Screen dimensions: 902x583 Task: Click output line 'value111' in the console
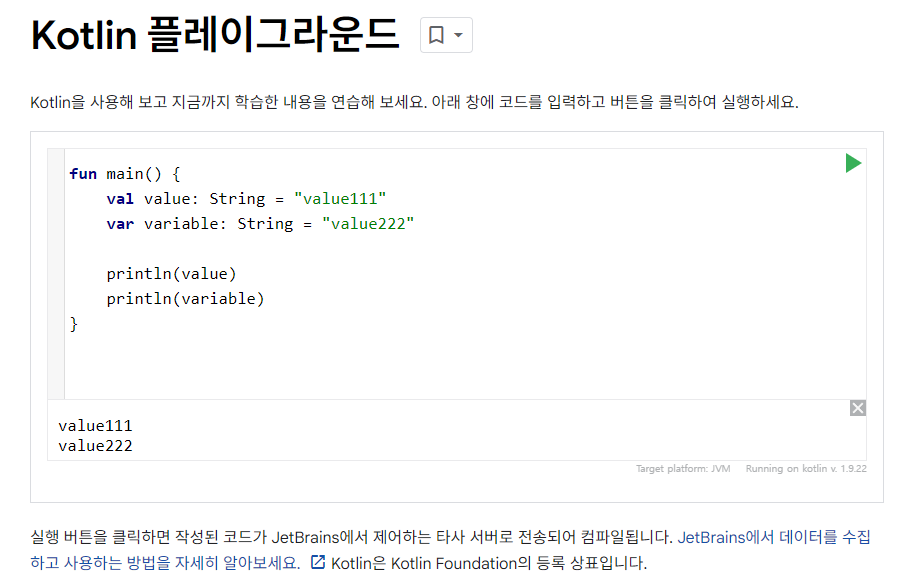[95, 426]
